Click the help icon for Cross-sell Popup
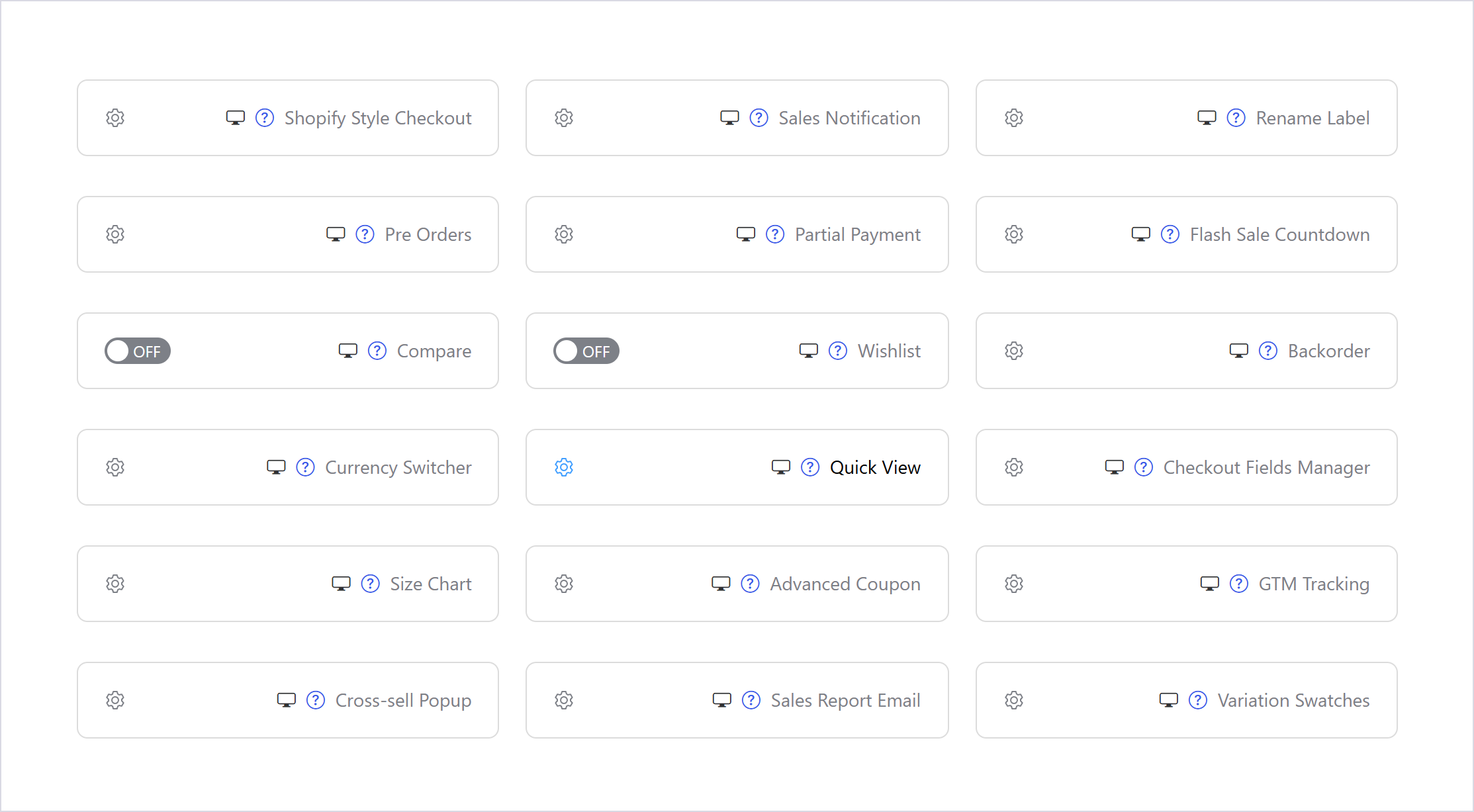 click(x=316, y=700)
